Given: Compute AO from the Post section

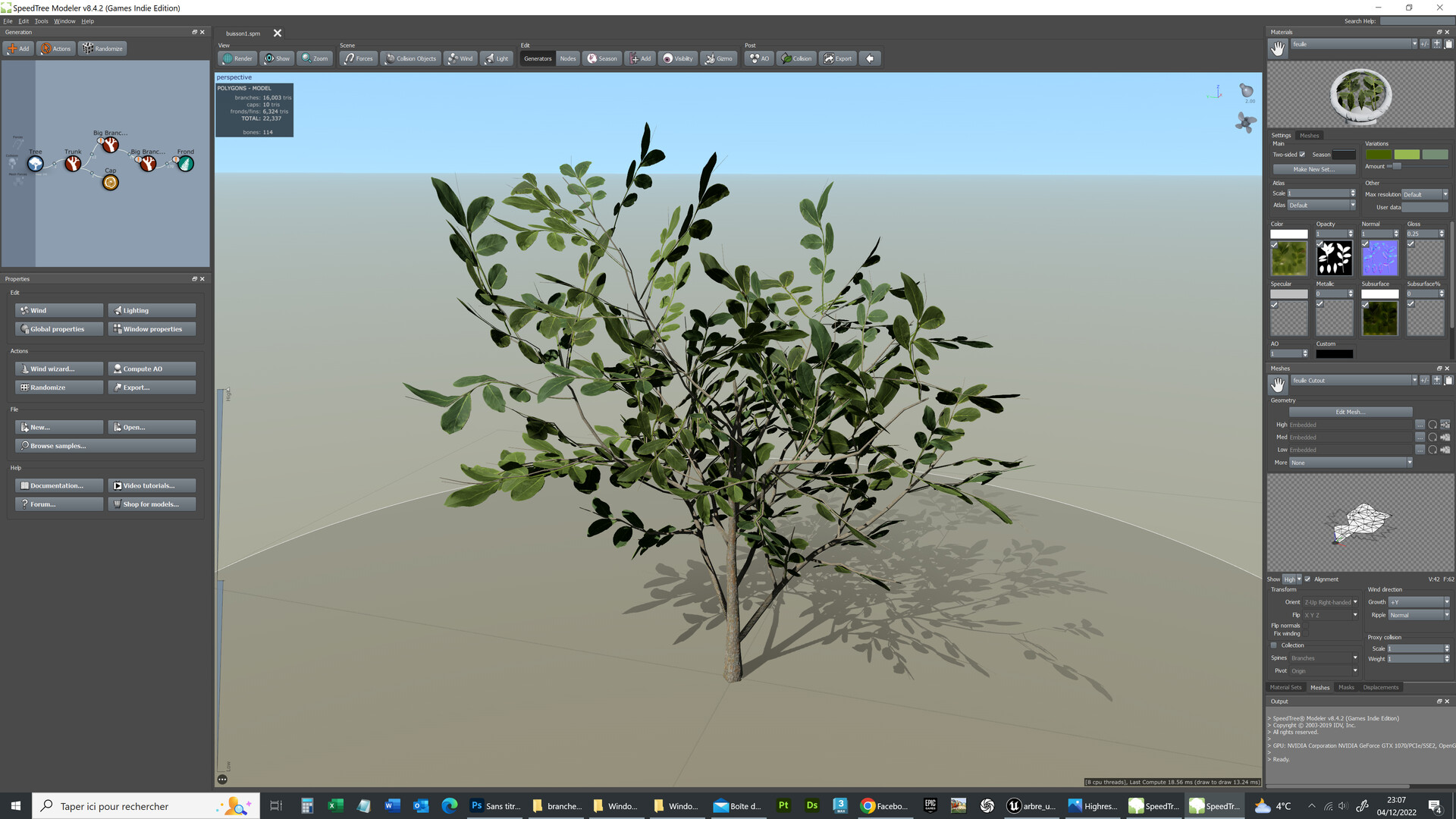Looking at the screenshot, I should (x=758, y=58).
